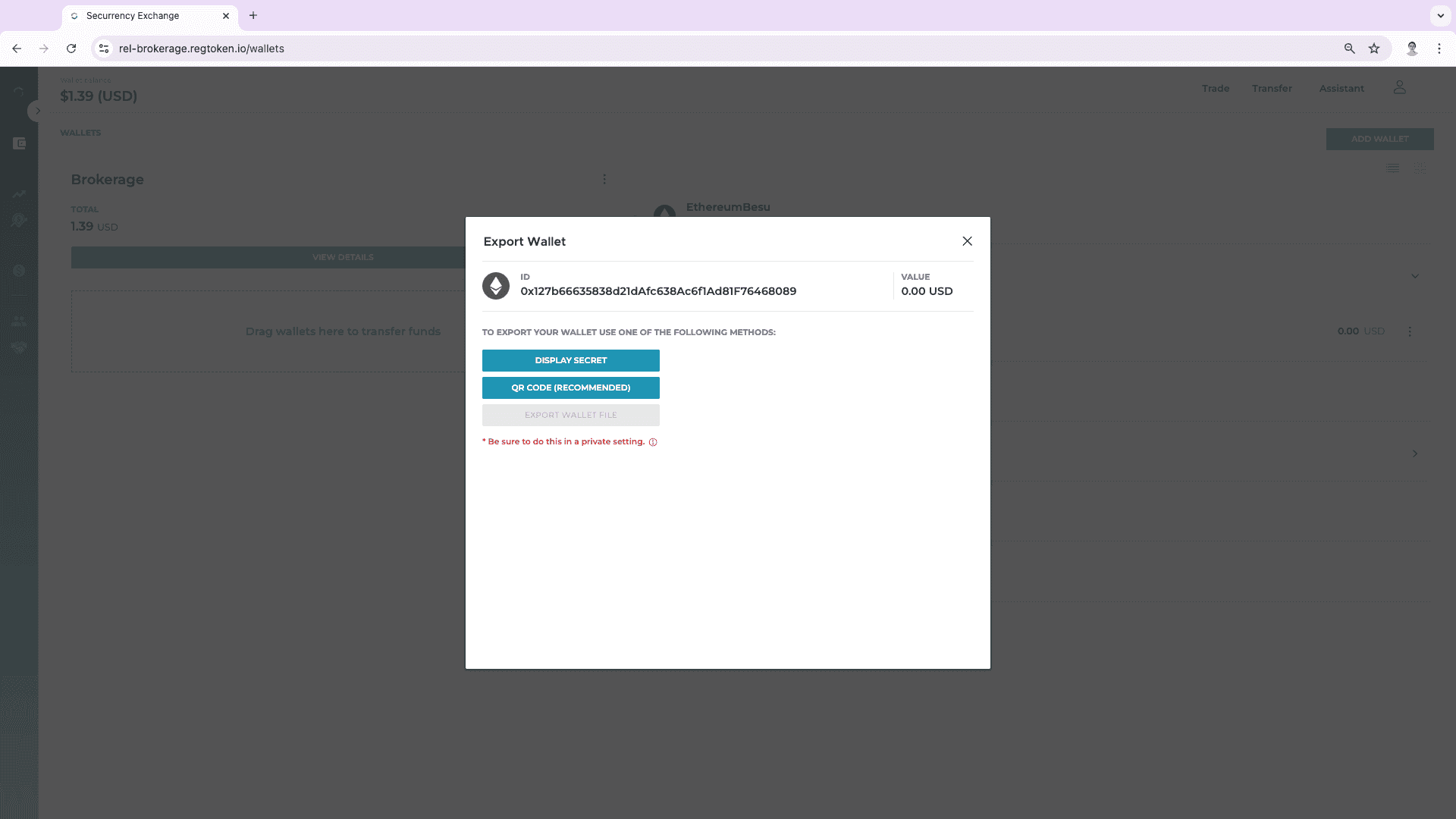Viewport: 1456px width, 819px height.
Task: Open the dollar target sidebar icon
Action: point(19,220)
